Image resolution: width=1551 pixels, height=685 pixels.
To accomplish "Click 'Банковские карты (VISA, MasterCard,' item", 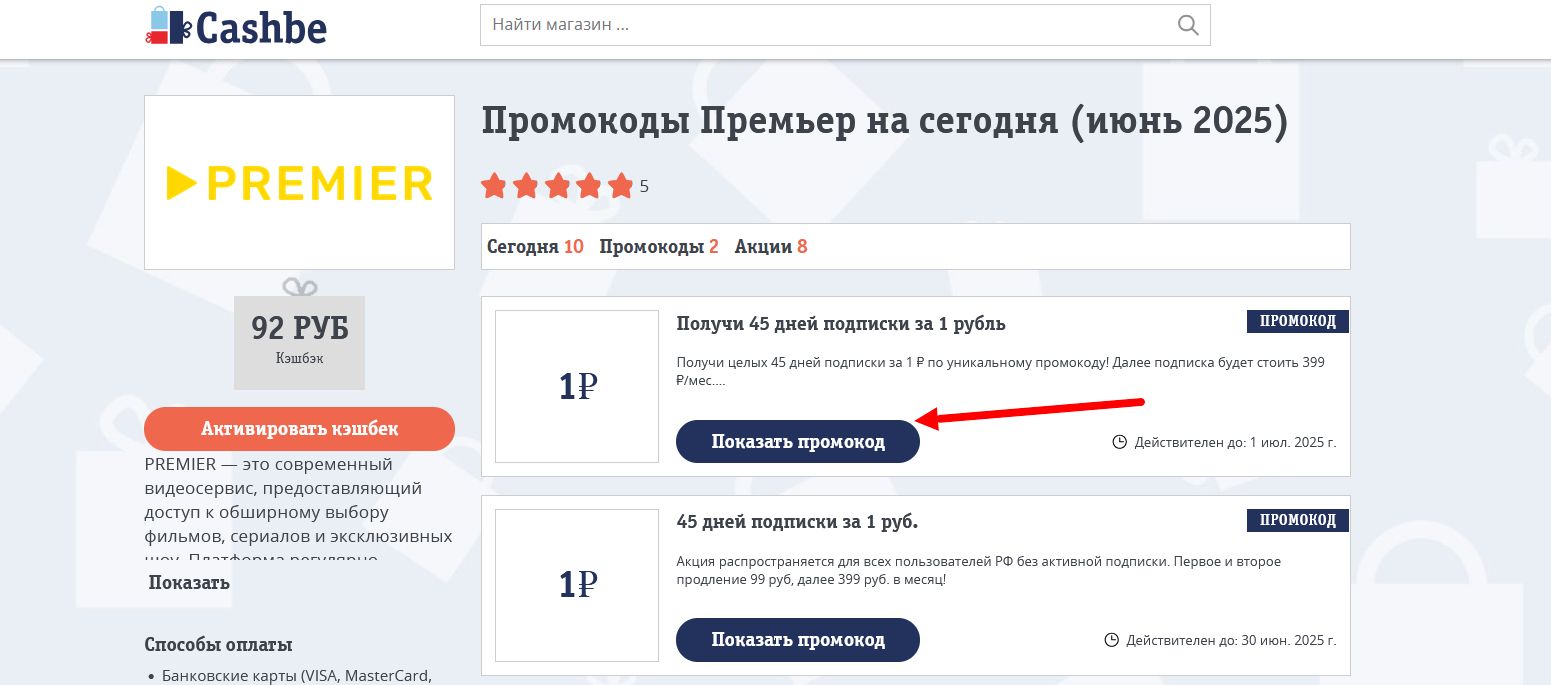I will tap(297, 676).
